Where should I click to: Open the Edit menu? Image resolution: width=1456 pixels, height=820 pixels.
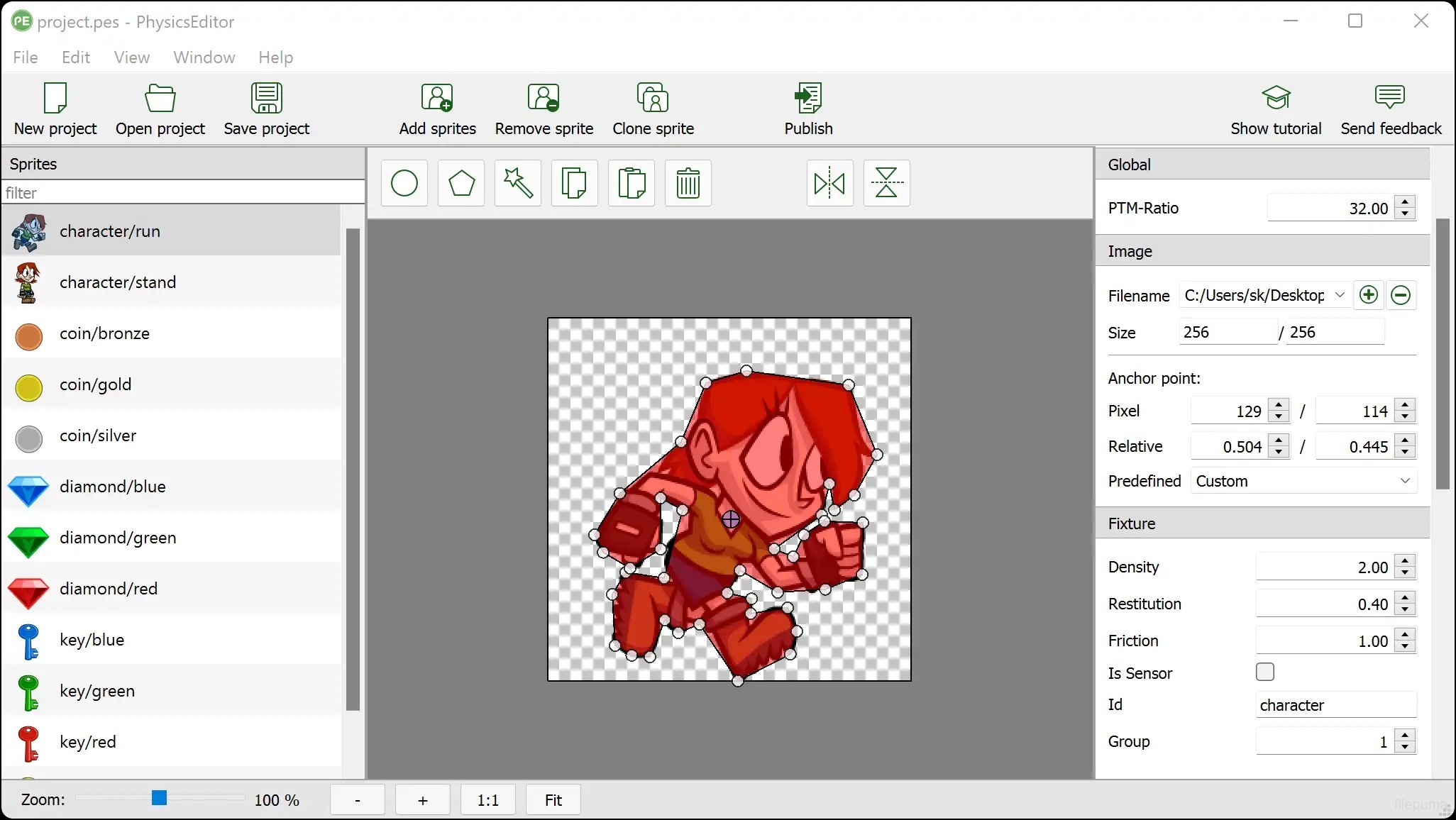tap(75, 57)
